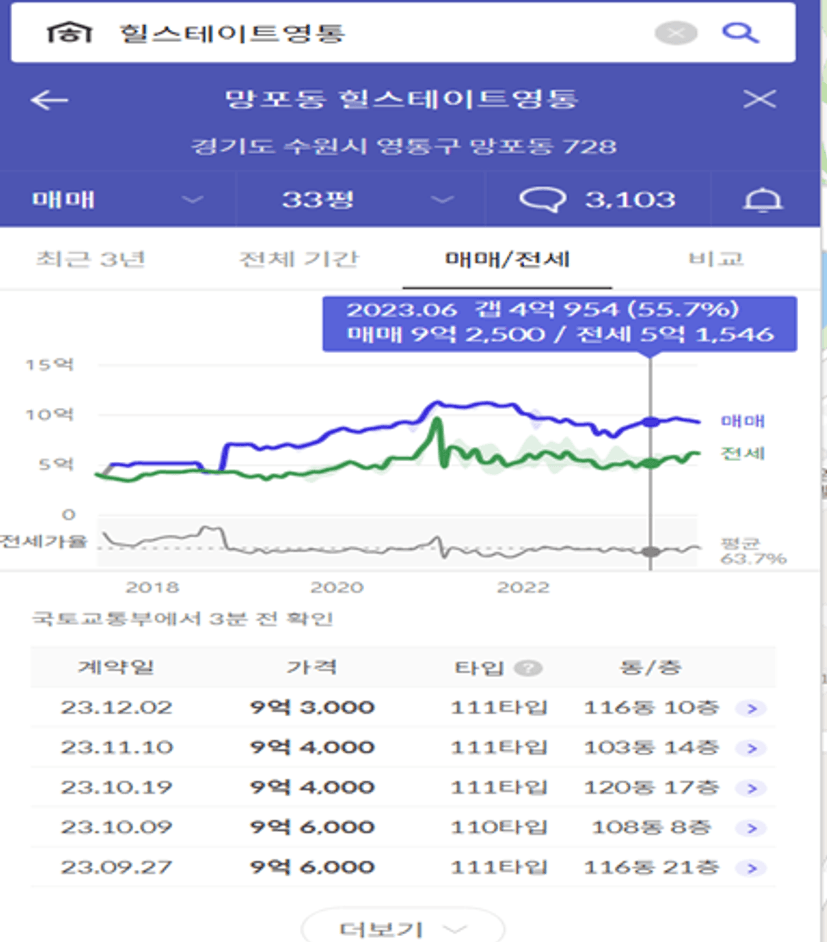Switch to the 최근 3년 tab
Image resolution: width=827 pixels, height=942 pixels.
click(91, 260)
